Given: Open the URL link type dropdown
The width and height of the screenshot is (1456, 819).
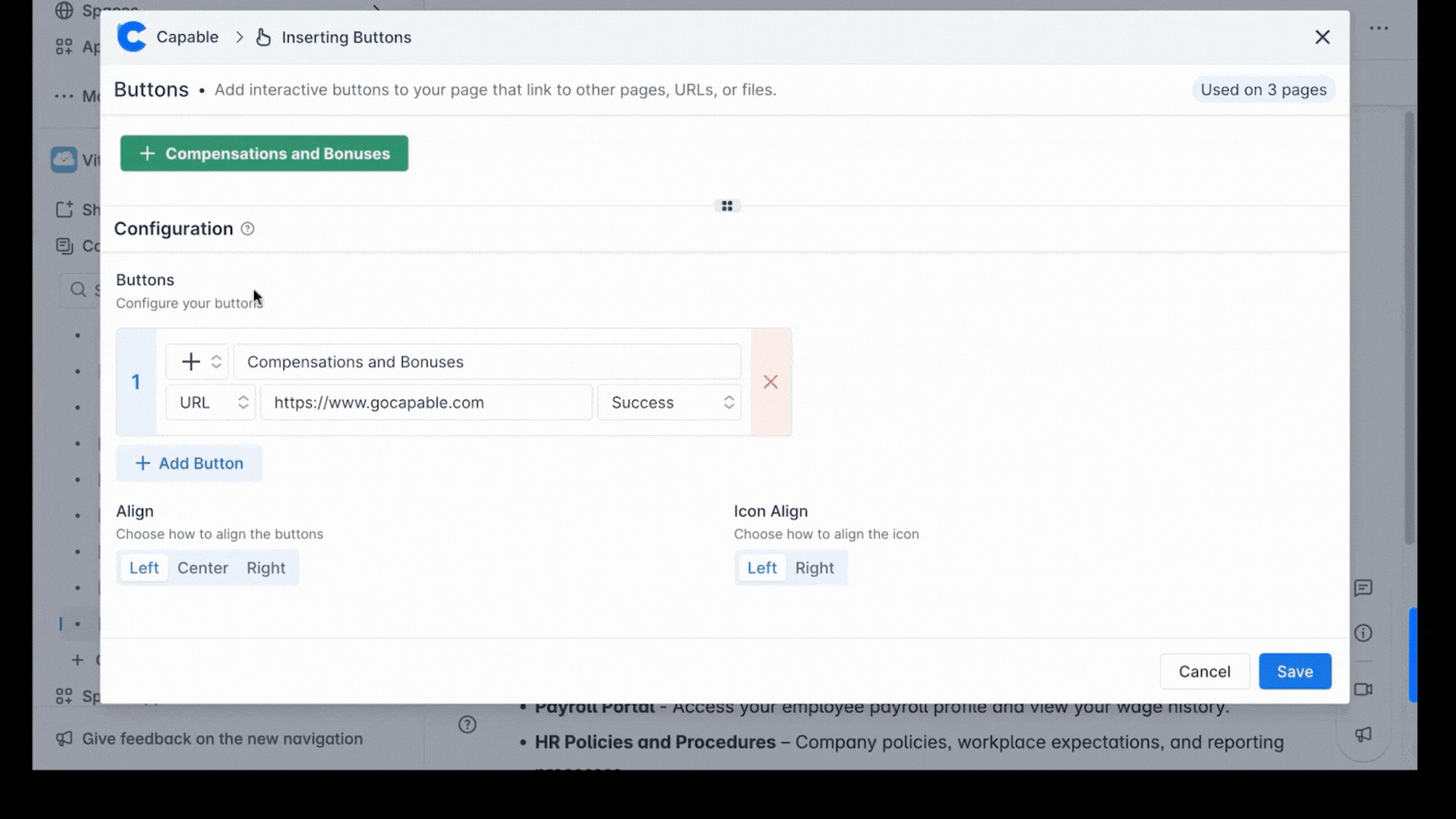Looking at the screenshot, I should tap(209, 402).
